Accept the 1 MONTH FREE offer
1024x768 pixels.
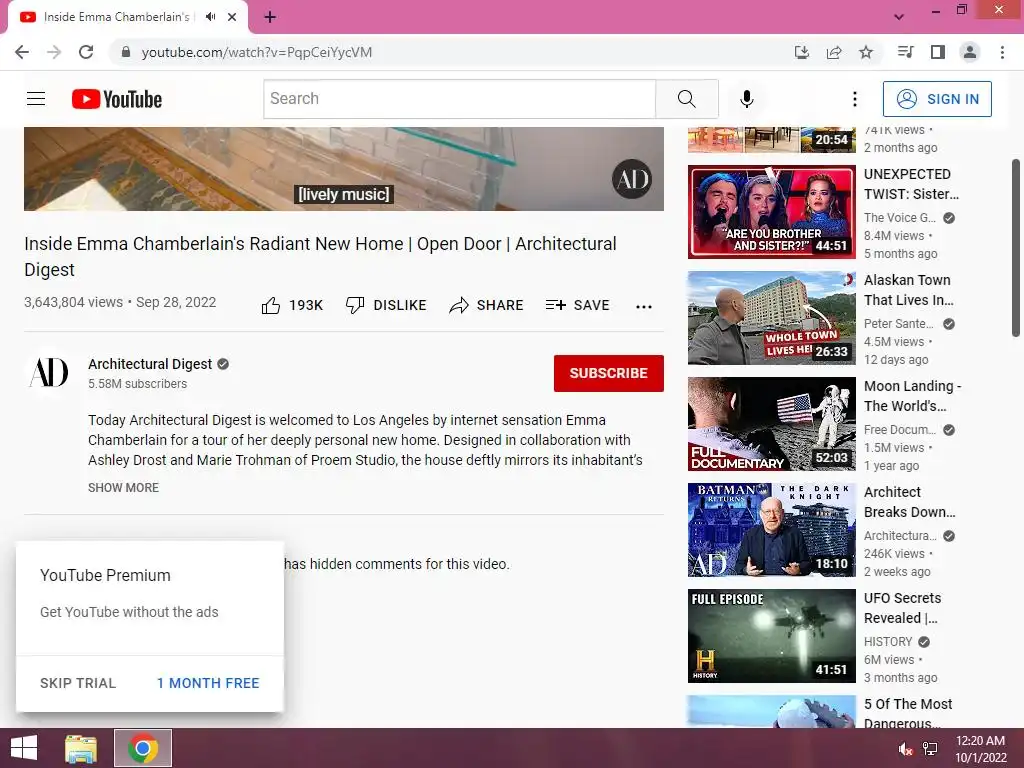pyautogui.click(x=208, y=683)
